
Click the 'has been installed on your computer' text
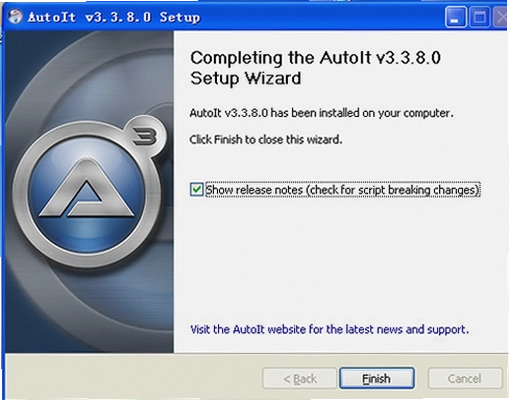tap(362, 113)
